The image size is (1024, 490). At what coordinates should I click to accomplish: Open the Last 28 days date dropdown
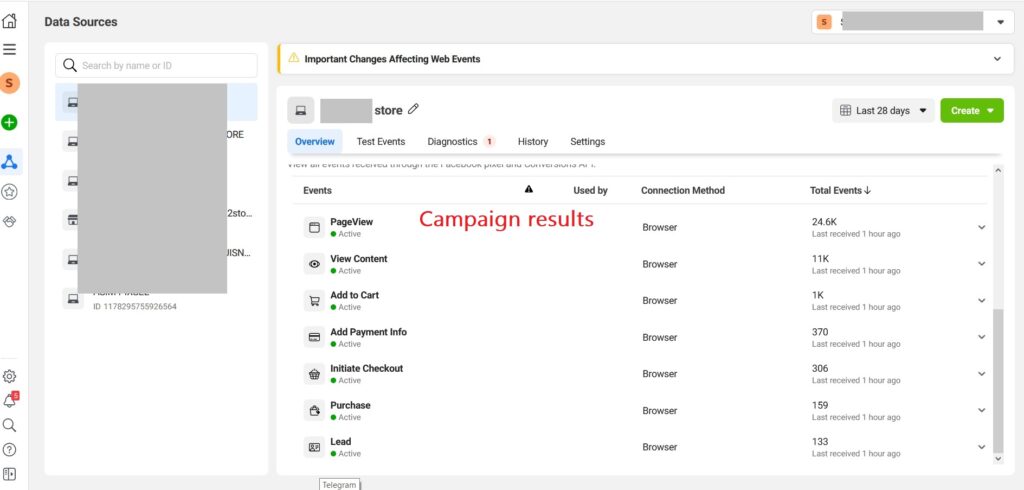tap(883, 111)
